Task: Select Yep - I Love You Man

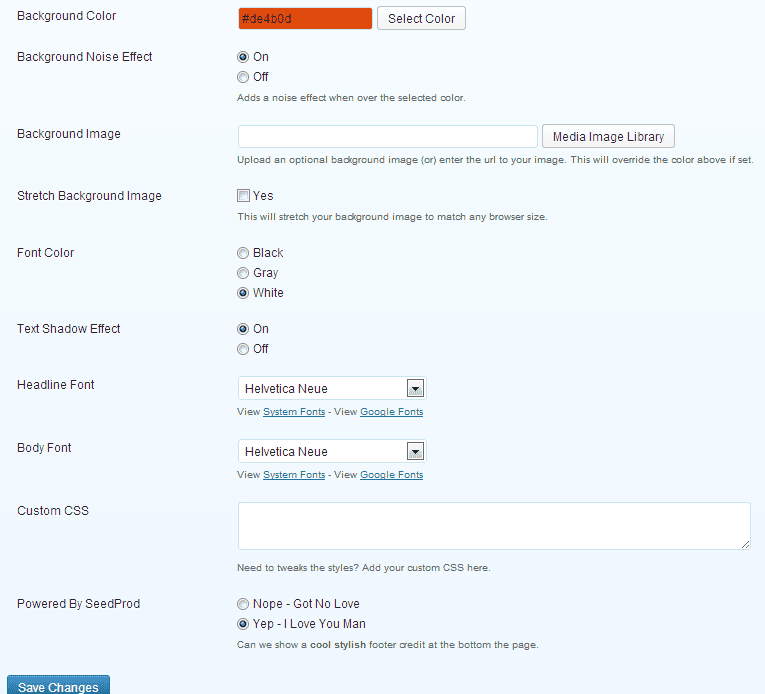Action: click(x=242, y=624)
